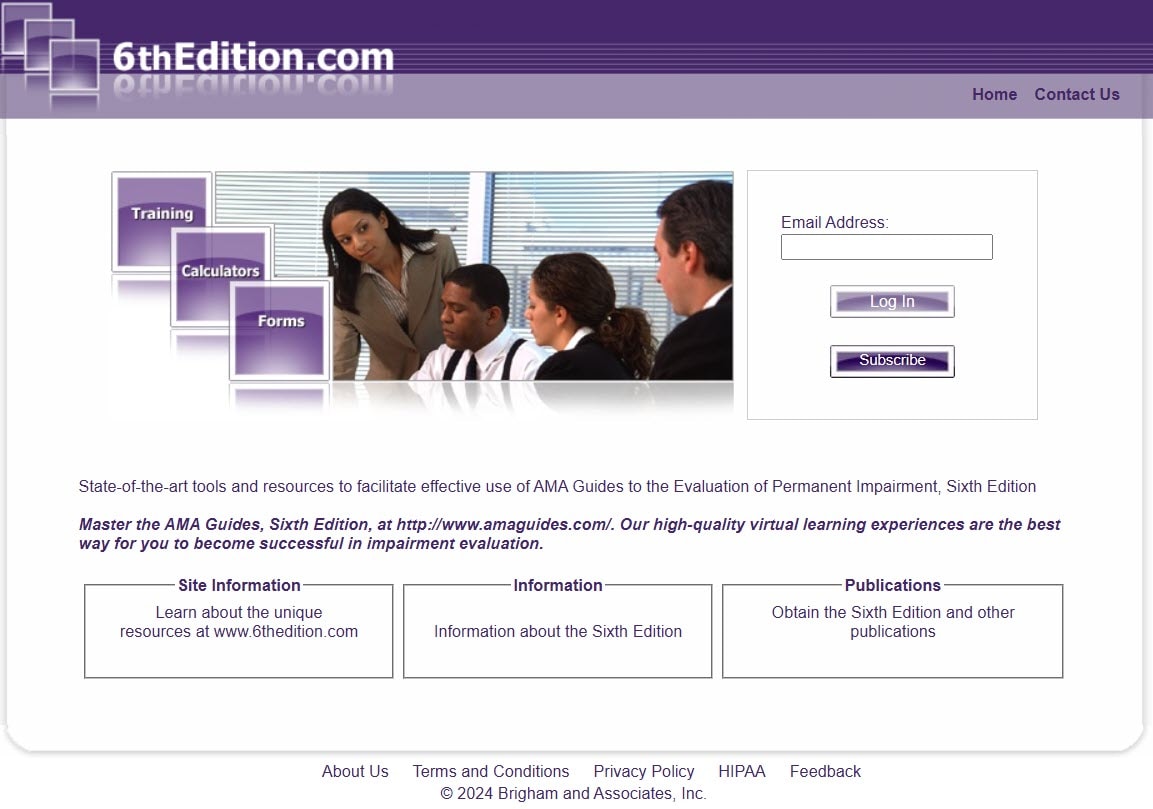
Task: Open the About Us footer link
Action: [x=355, y=771]
